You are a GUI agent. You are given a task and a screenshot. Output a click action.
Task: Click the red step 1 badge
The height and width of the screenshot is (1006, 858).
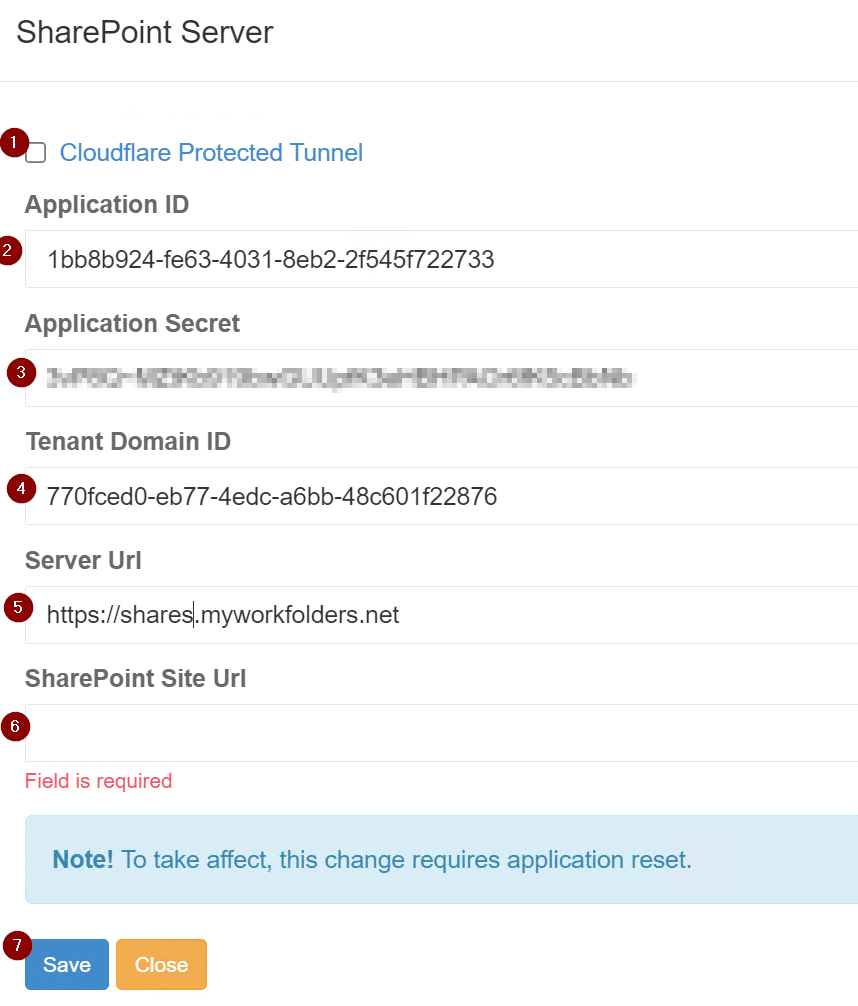14,142
